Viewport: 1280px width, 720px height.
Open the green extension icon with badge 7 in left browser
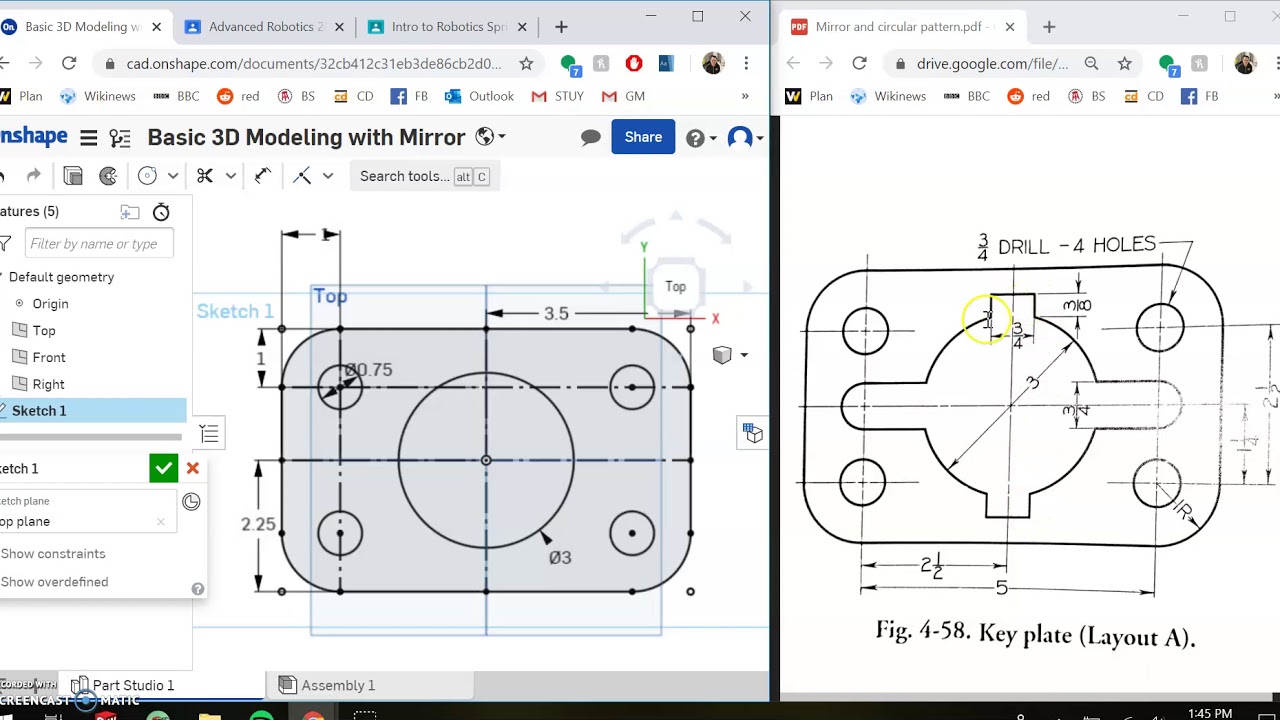[x=570, y=65]
